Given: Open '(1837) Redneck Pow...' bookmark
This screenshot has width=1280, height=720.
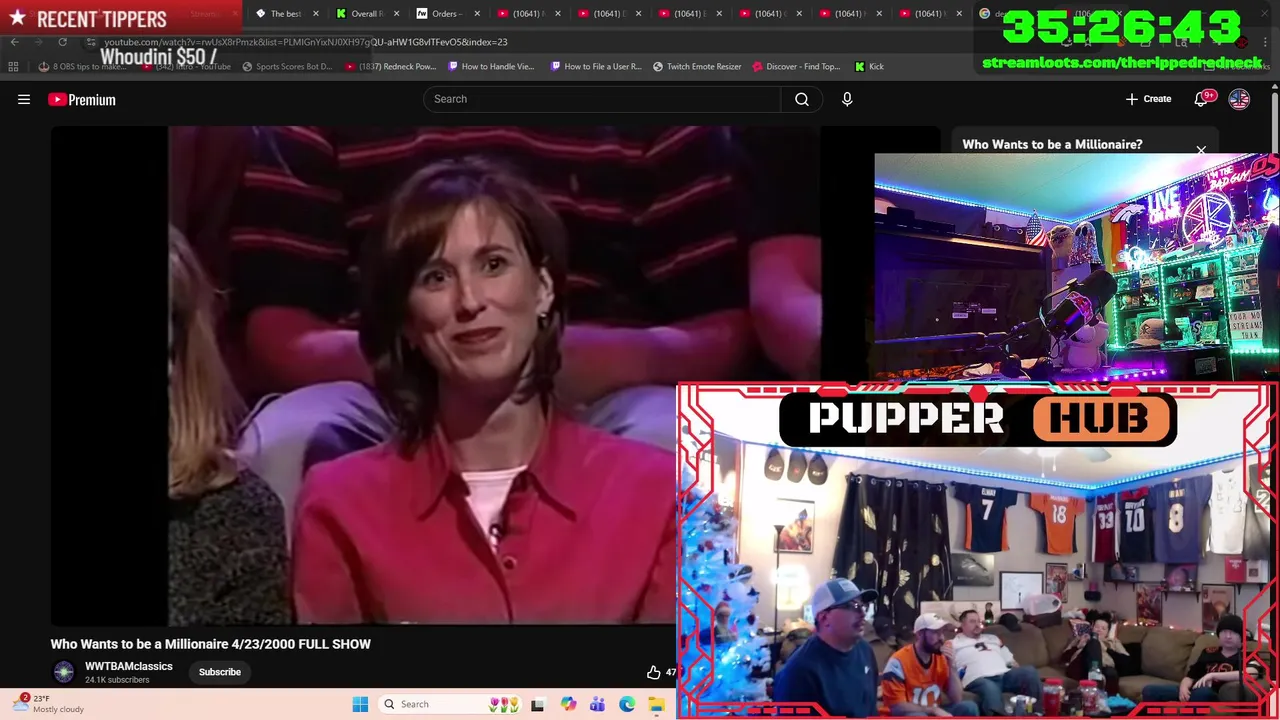Looking at the screenshot, I should coord(390,66).
